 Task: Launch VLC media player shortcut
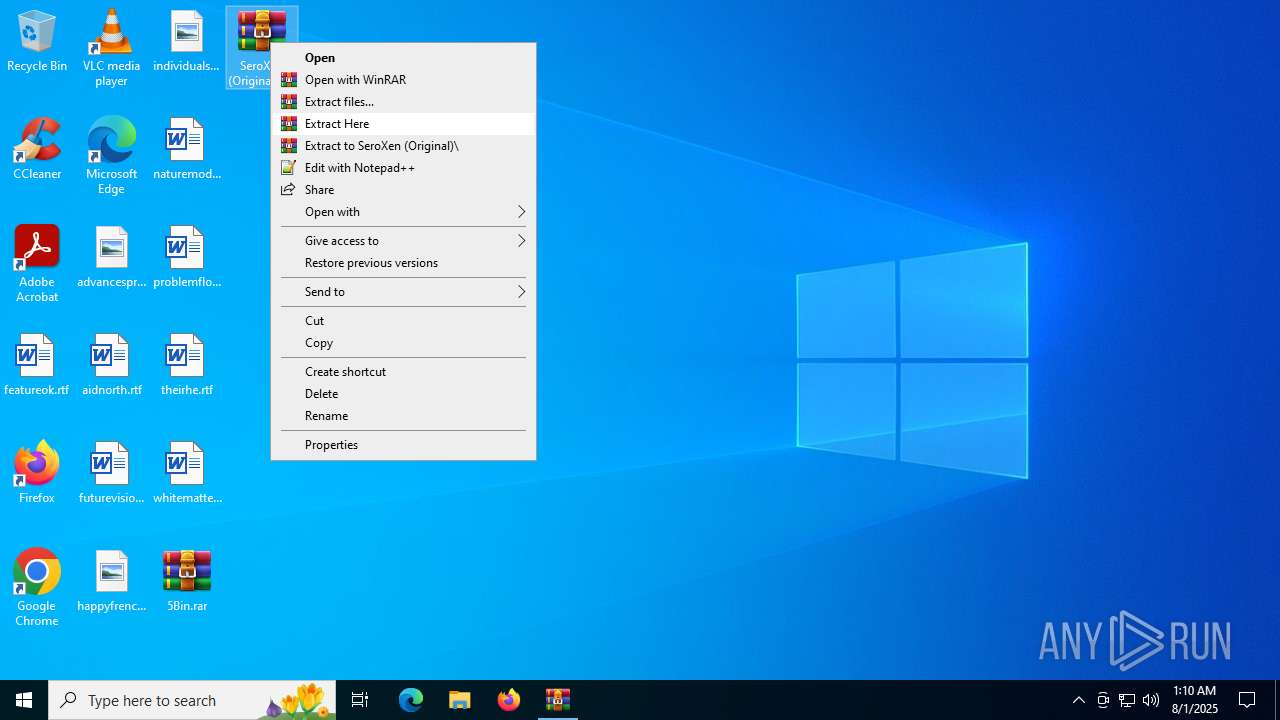pyautogui.click(x=111, y=48)
